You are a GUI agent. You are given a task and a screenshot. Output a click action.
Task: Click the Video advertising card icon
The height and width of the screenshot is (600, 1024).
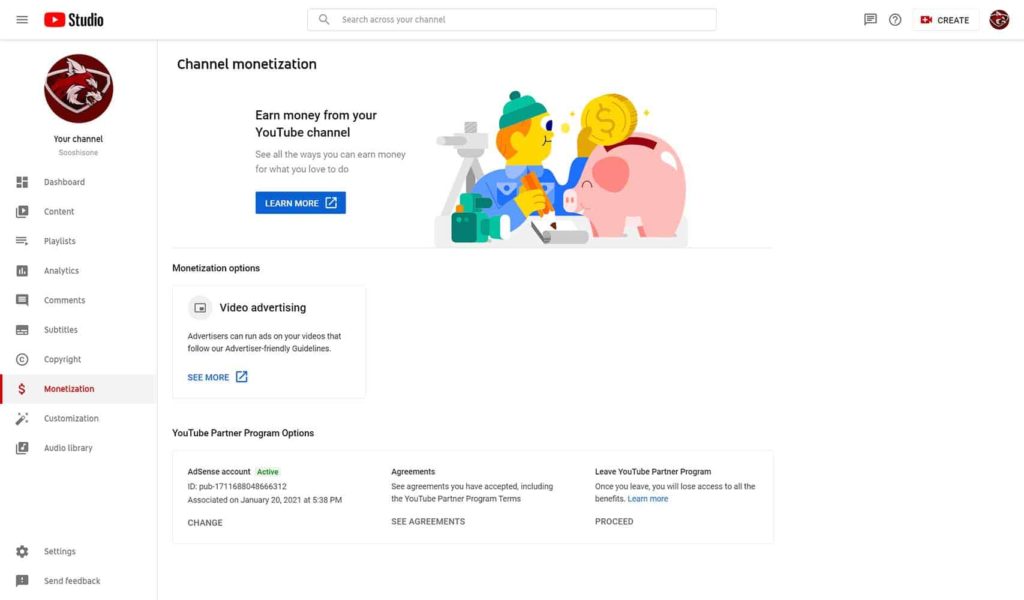pos(200,308)
